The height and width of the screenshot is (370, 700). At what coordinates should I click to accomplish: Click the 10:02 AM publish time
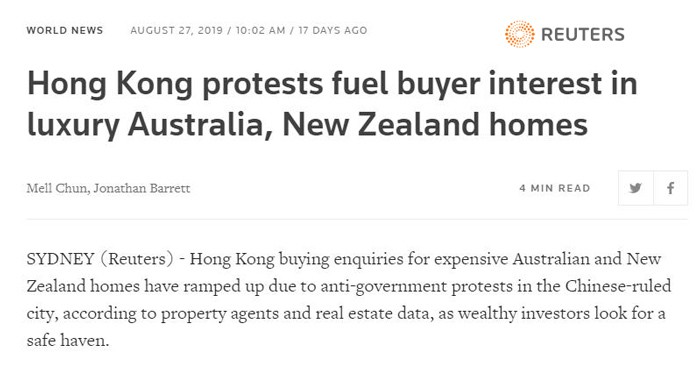coord(260,30)
